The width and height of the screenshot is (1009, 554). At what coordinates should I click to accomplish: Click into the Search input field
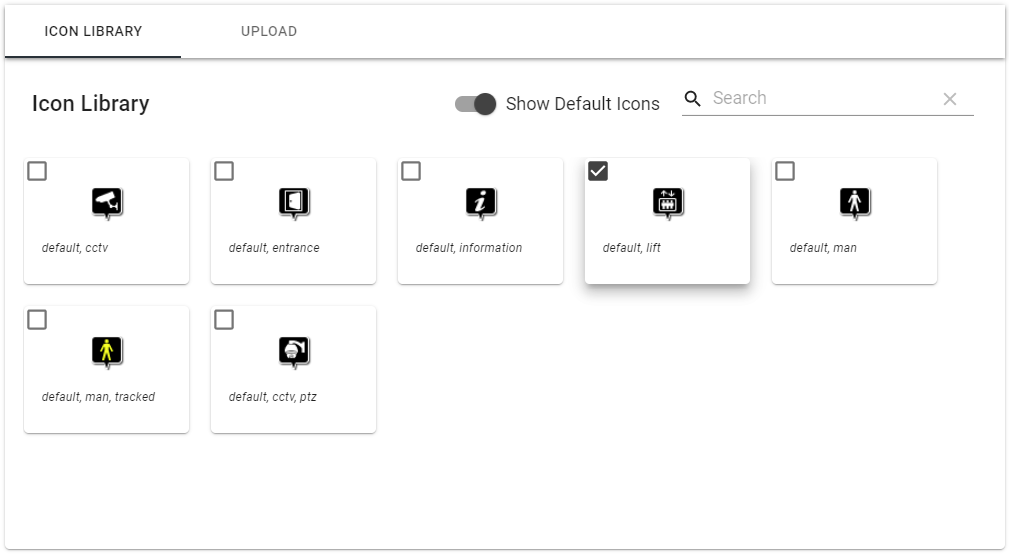click(x=822, y=98)
